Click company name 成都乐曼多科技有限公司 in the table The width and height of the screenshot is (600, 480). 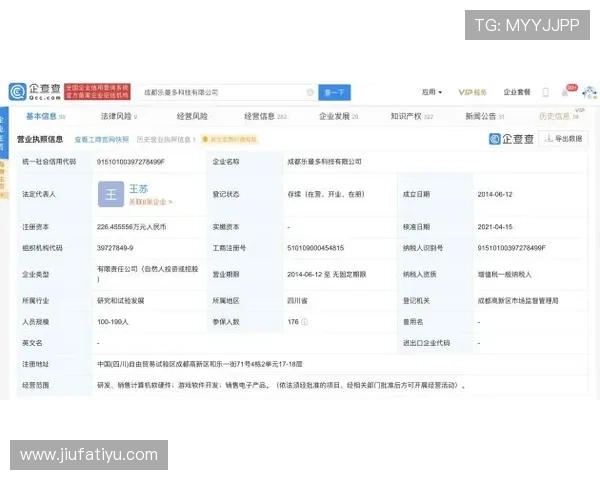324,162
